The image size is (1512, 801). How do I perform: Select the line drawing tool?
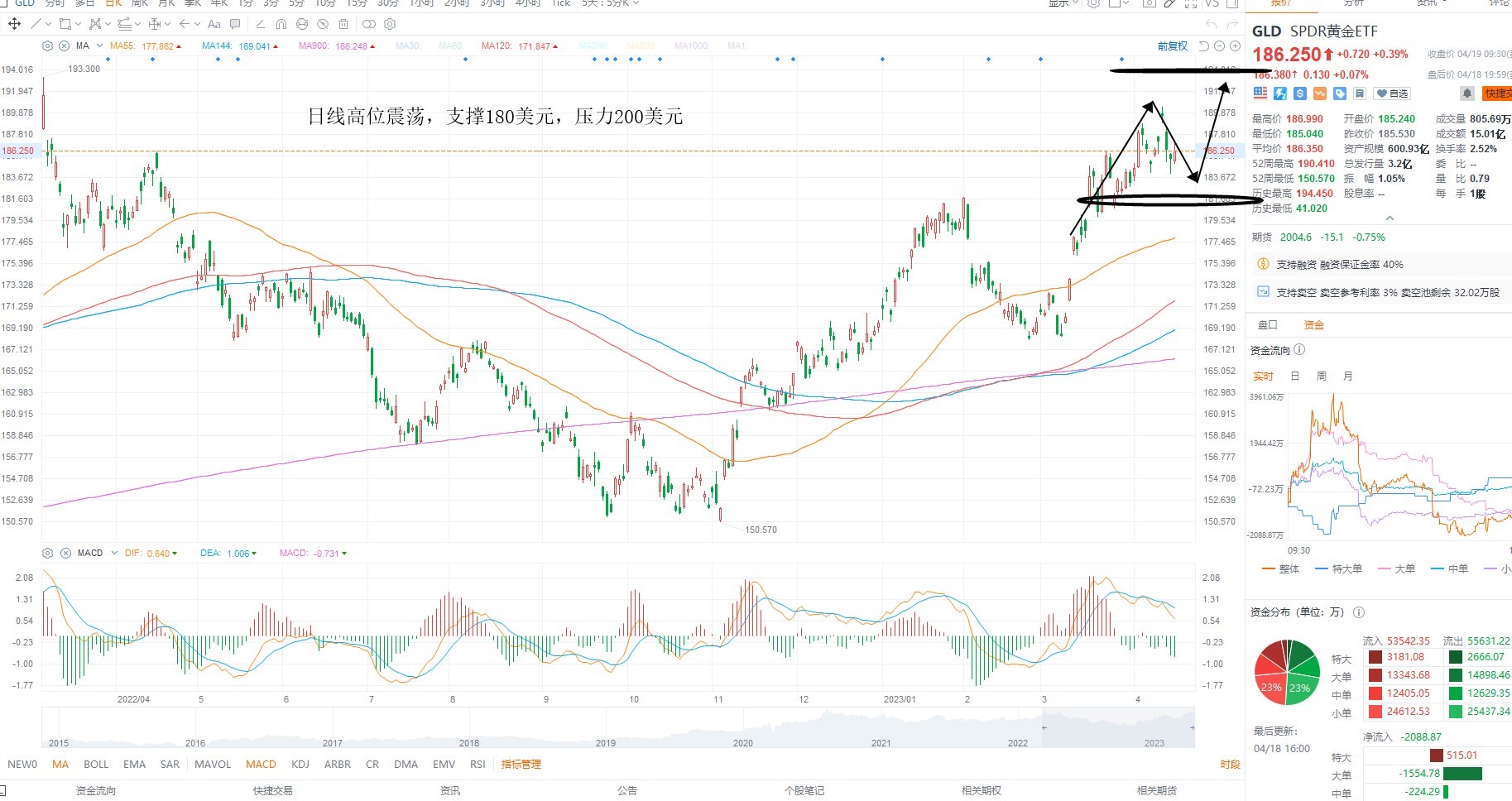(36, 24)
